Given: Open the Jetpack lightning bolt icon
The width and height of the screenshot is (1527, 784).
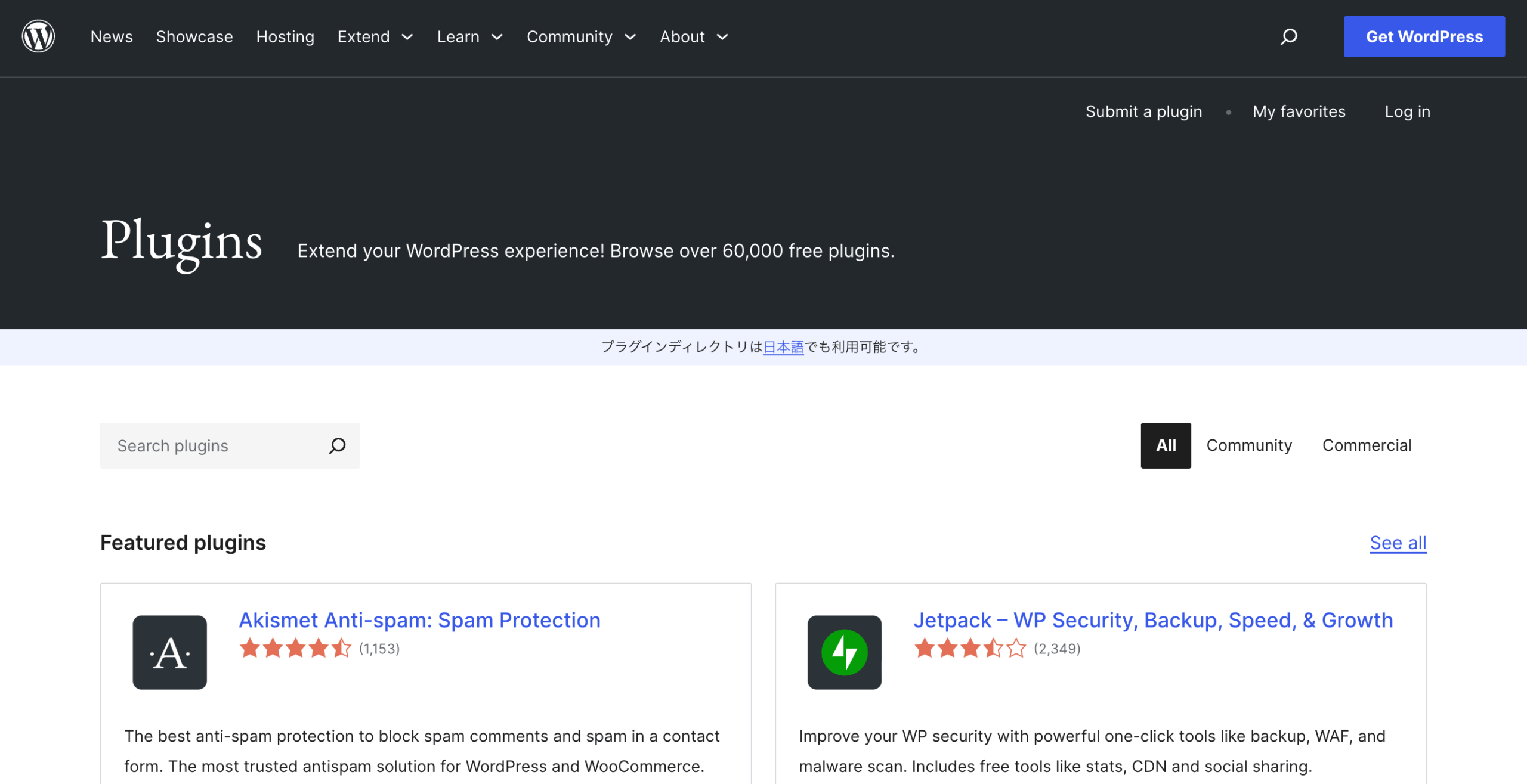Looking at the screenshot, I should pyautogui.click(x=844, y=652).
